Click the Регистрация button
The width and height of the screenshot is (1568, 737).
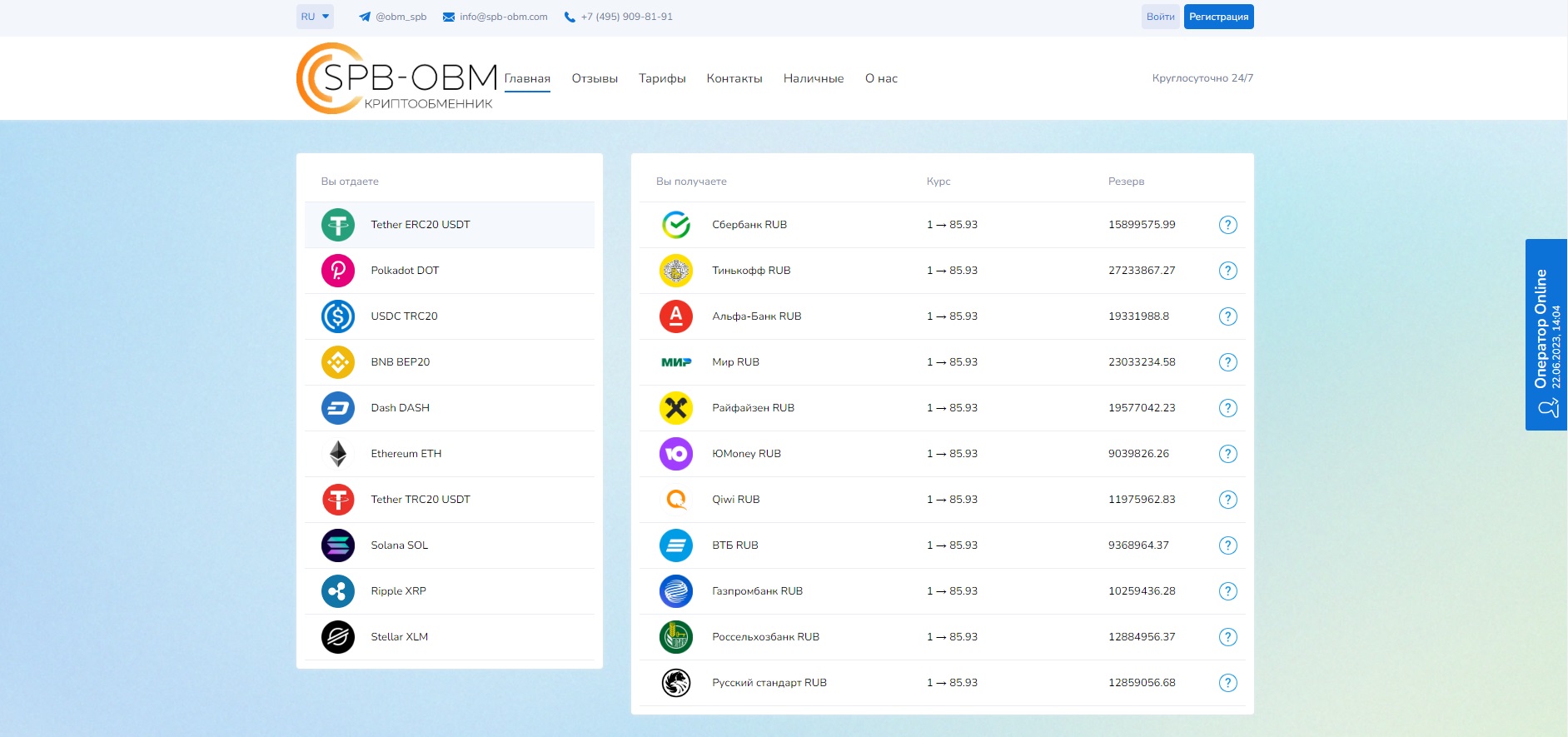(1218, 17)
